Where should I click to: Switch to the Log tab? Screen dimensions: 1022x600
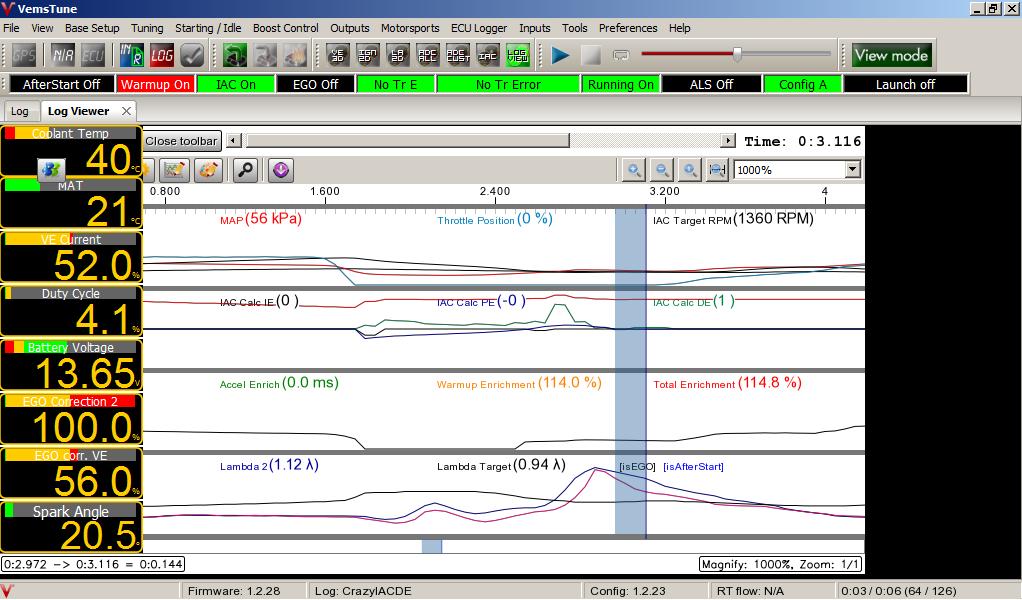click(x=20, y=111)
